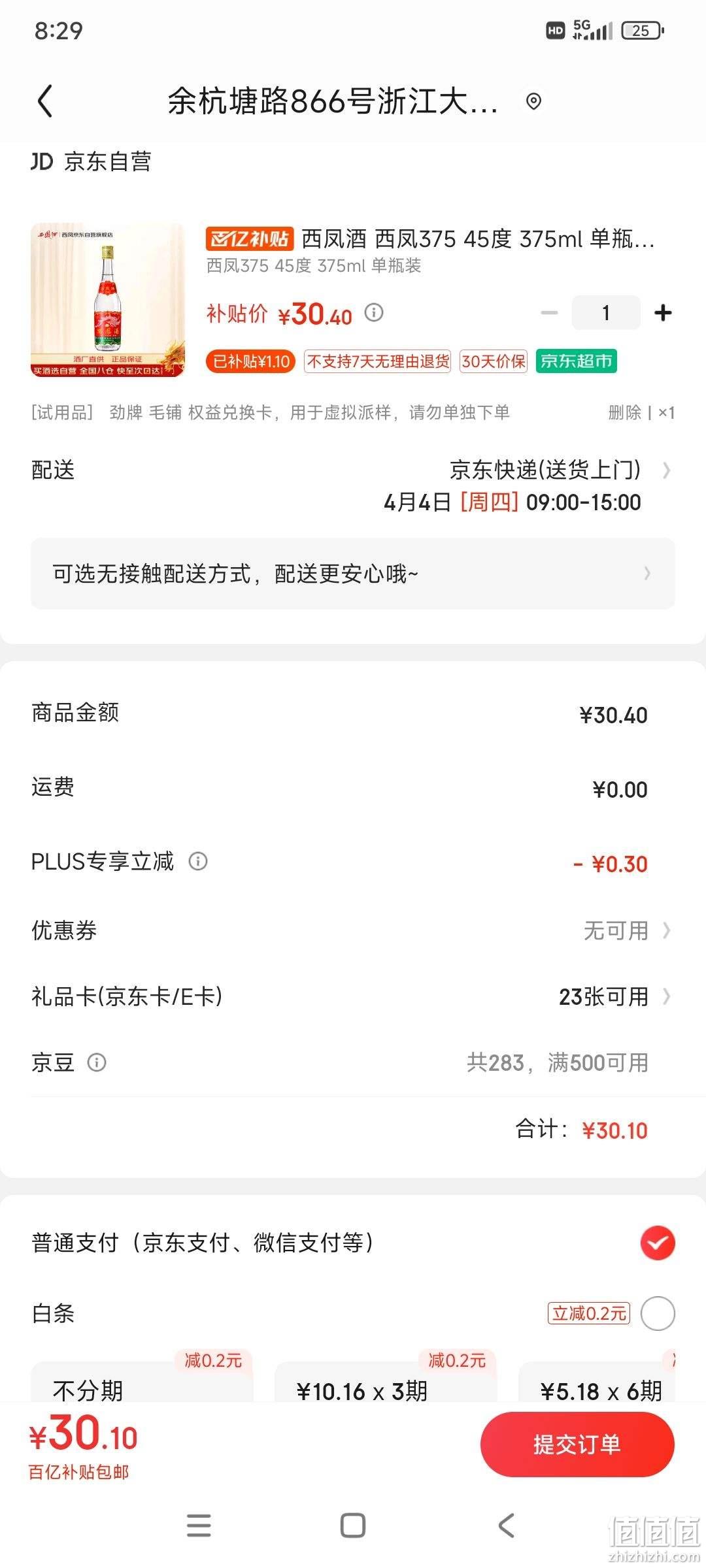The height and width of the screenshot is (1568, 706).
Task: Open the address location pin icon
Action: tap(533, 102)
